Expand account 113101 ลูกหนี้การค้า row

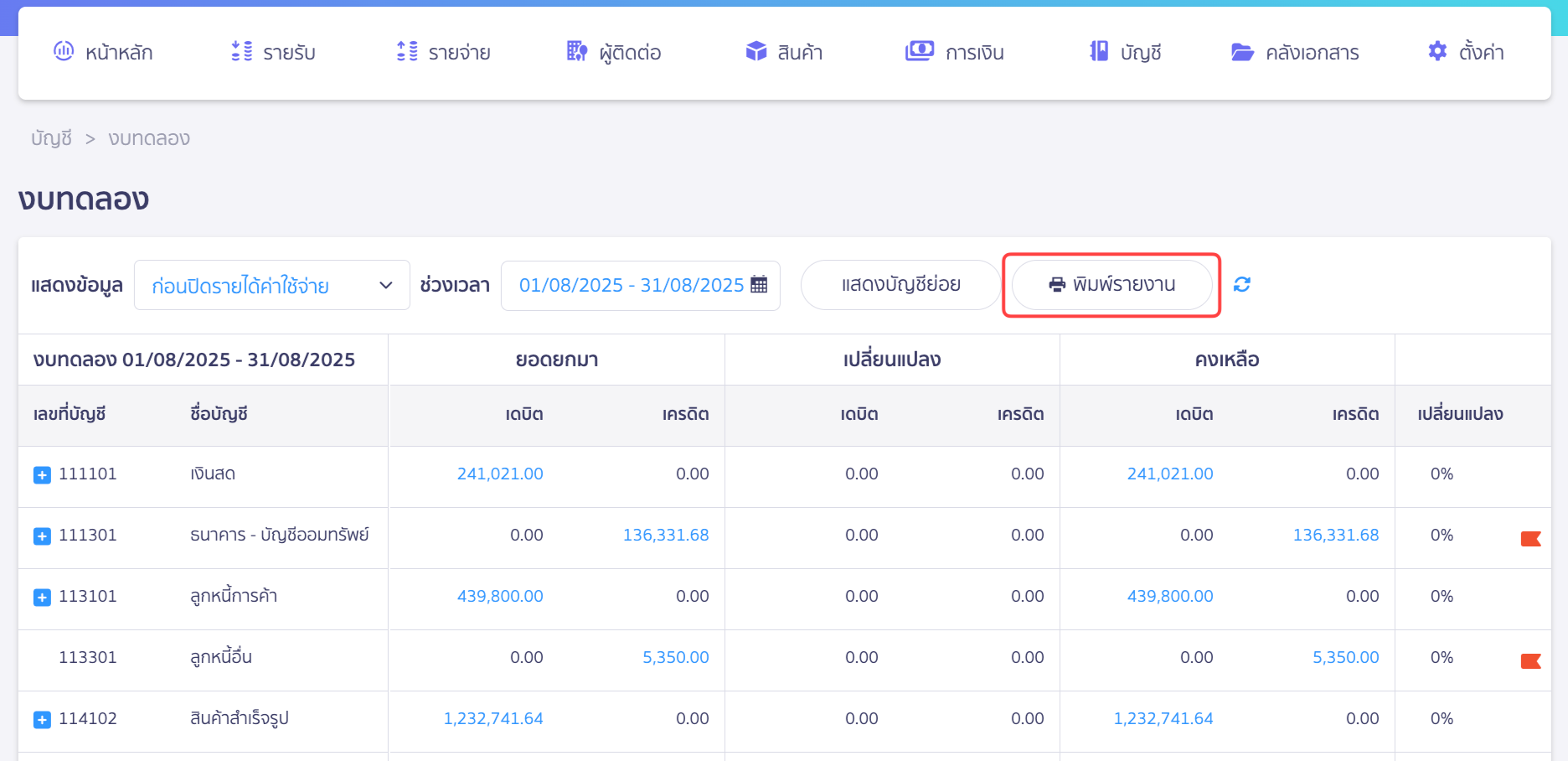pos(42,598)
